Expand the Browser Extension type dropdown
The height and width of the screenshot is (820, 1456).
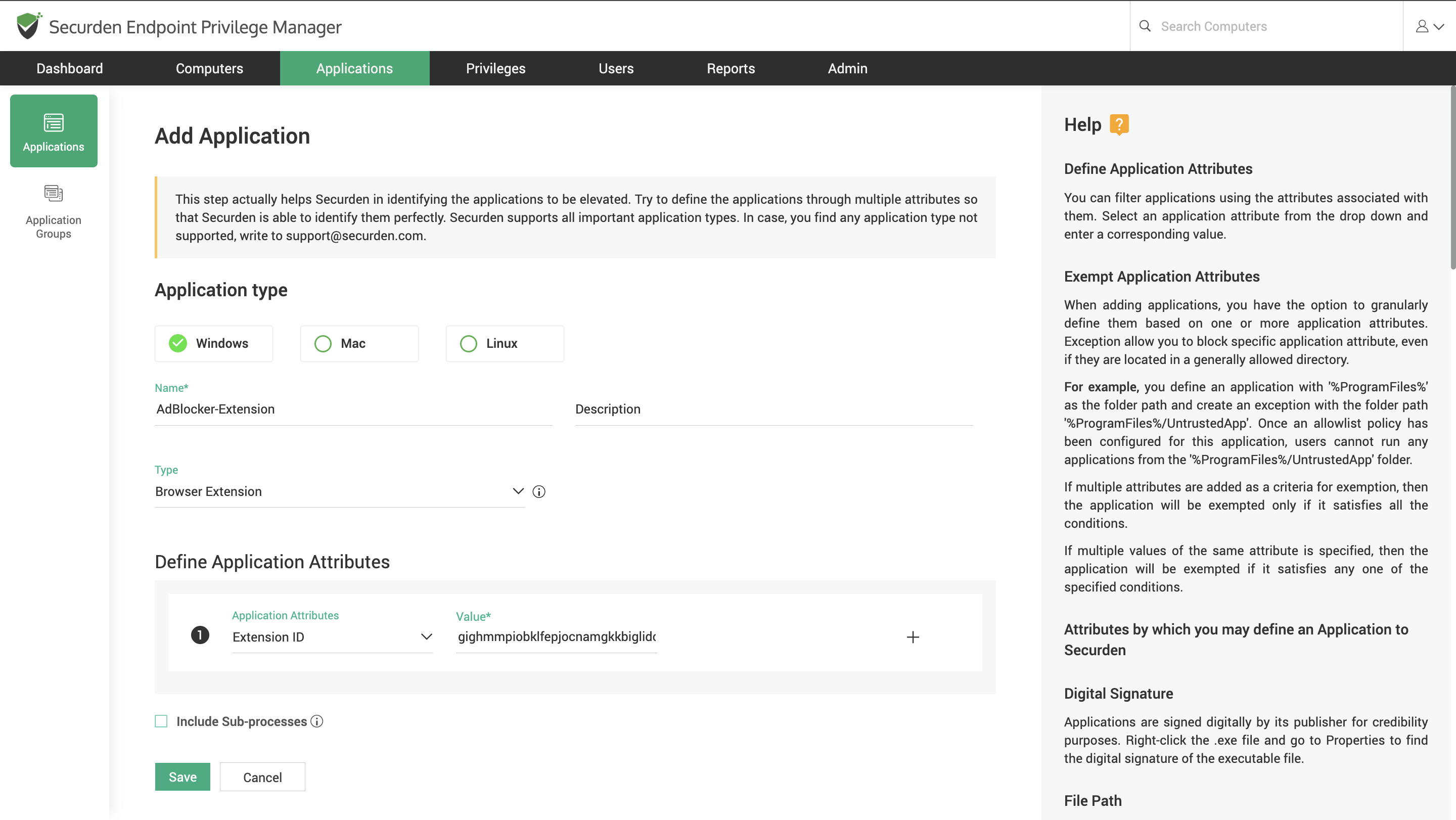[x=340, y=492]
